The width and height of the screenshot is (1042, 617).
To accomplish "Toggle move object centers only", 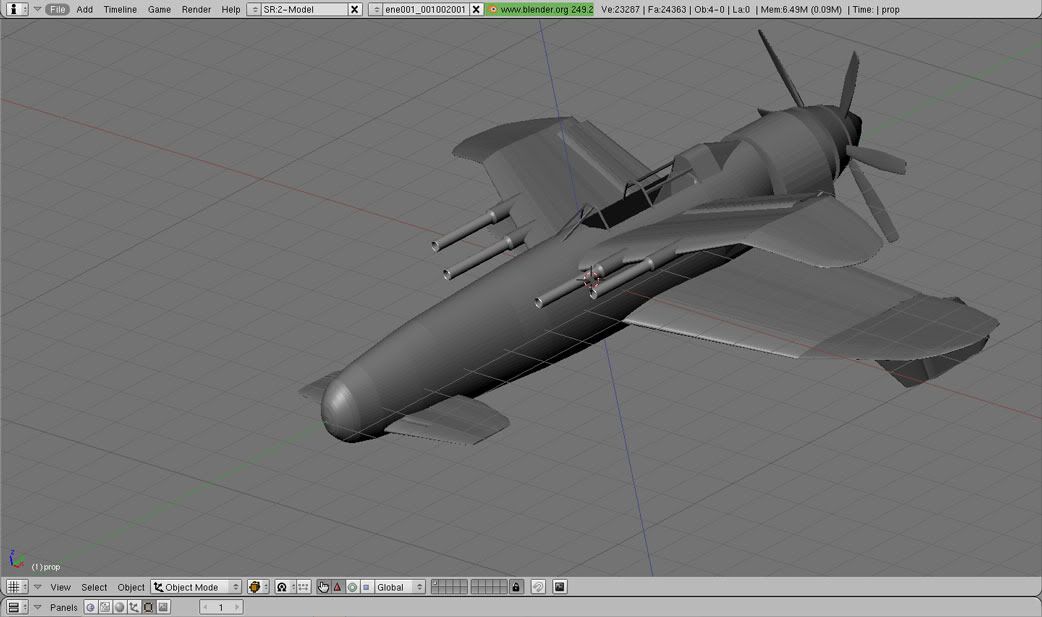I will point(304,587).
